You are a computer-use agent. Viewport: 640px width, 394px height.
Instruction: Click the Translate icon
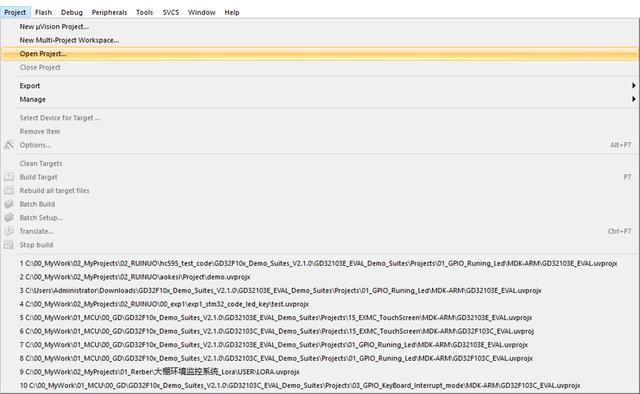(9, 231)
